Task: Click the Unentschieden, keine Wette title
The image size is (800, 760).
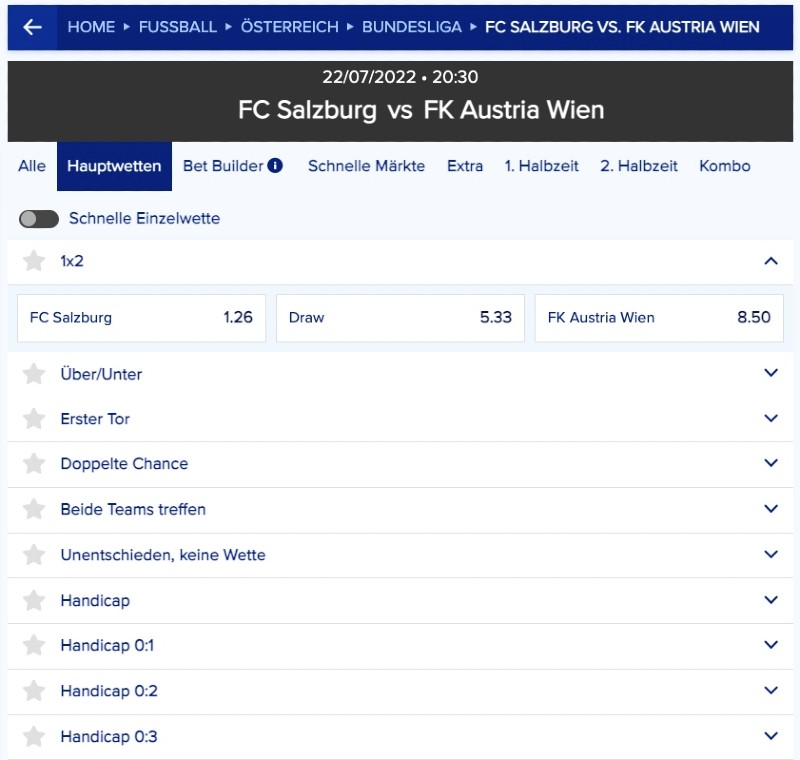Action: point(163,554)
